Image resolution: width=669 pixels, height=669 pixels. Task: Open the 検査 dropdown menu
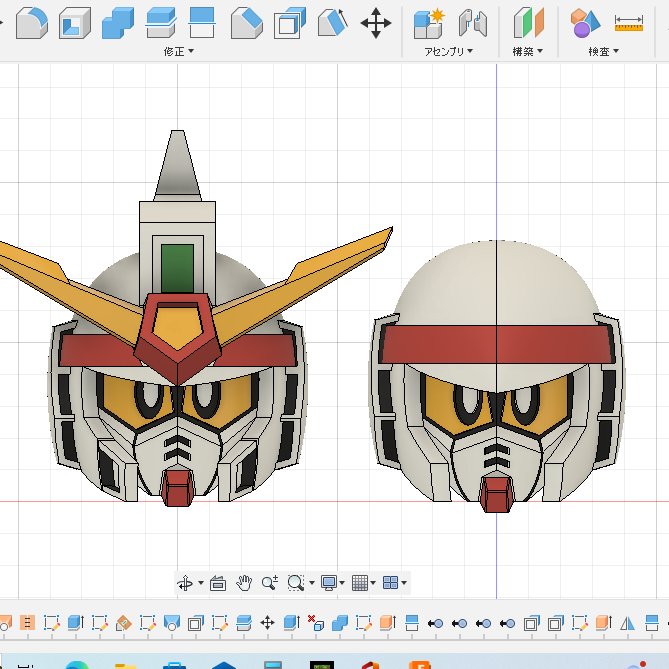tap(604, 52)
